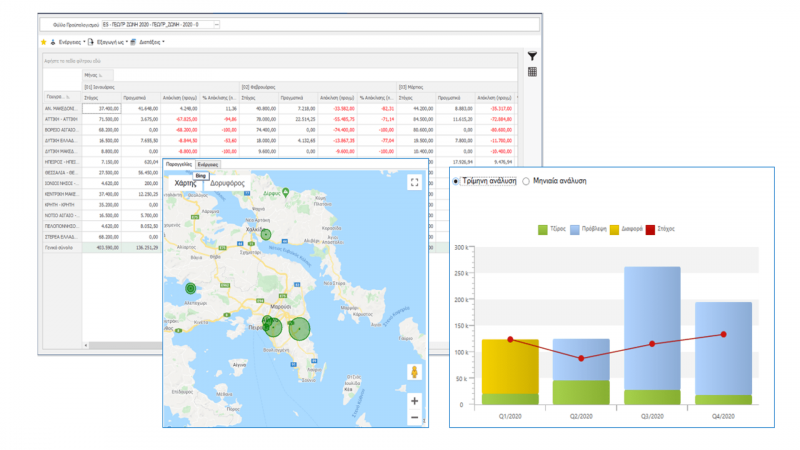Click the filter fields drop area
Screen dimensions: 800x450
click(x=280, y=61)
